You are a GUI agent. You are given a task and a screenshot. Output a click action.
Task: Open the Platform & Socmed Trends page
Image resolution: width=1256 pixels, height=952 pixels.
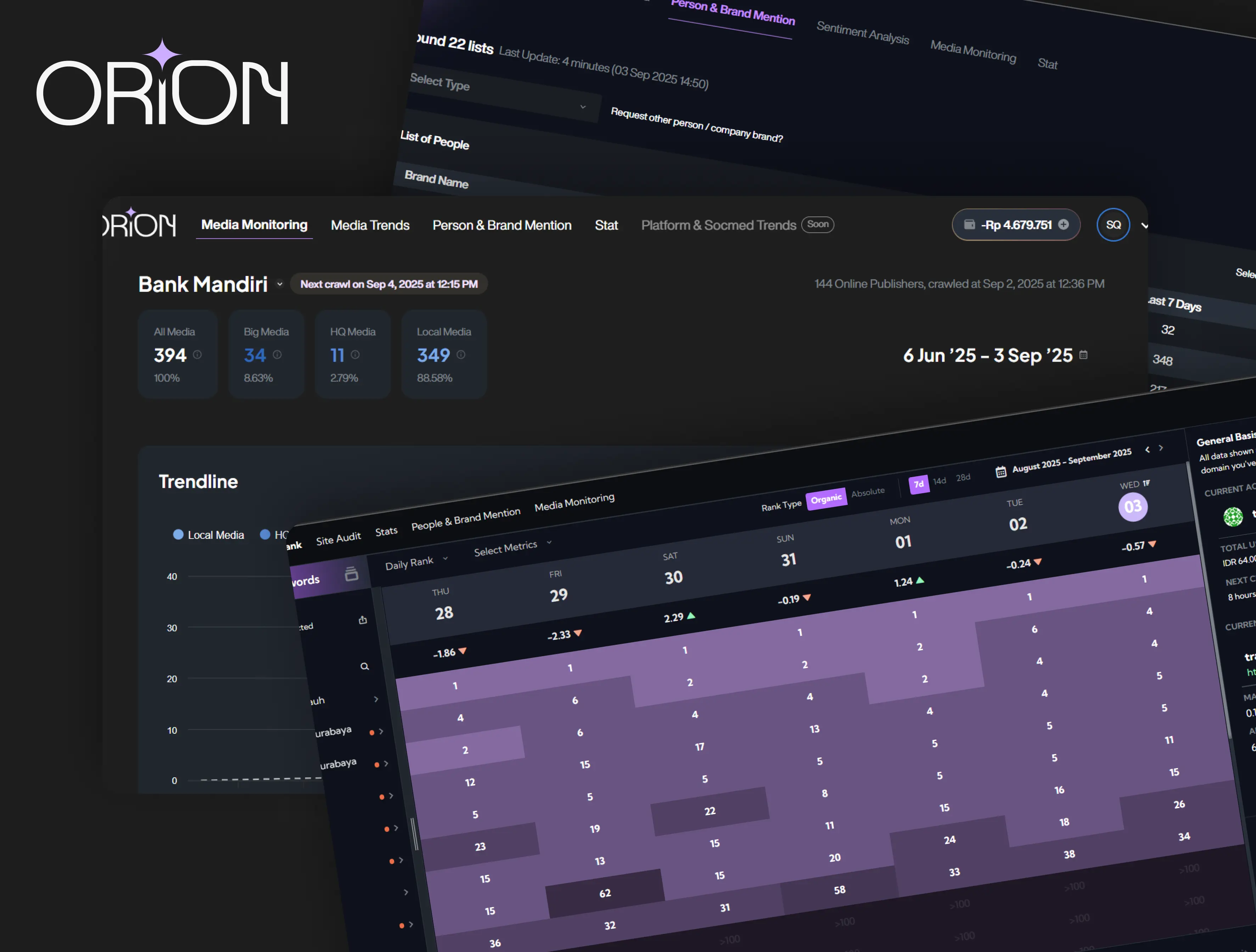point(718,225)
